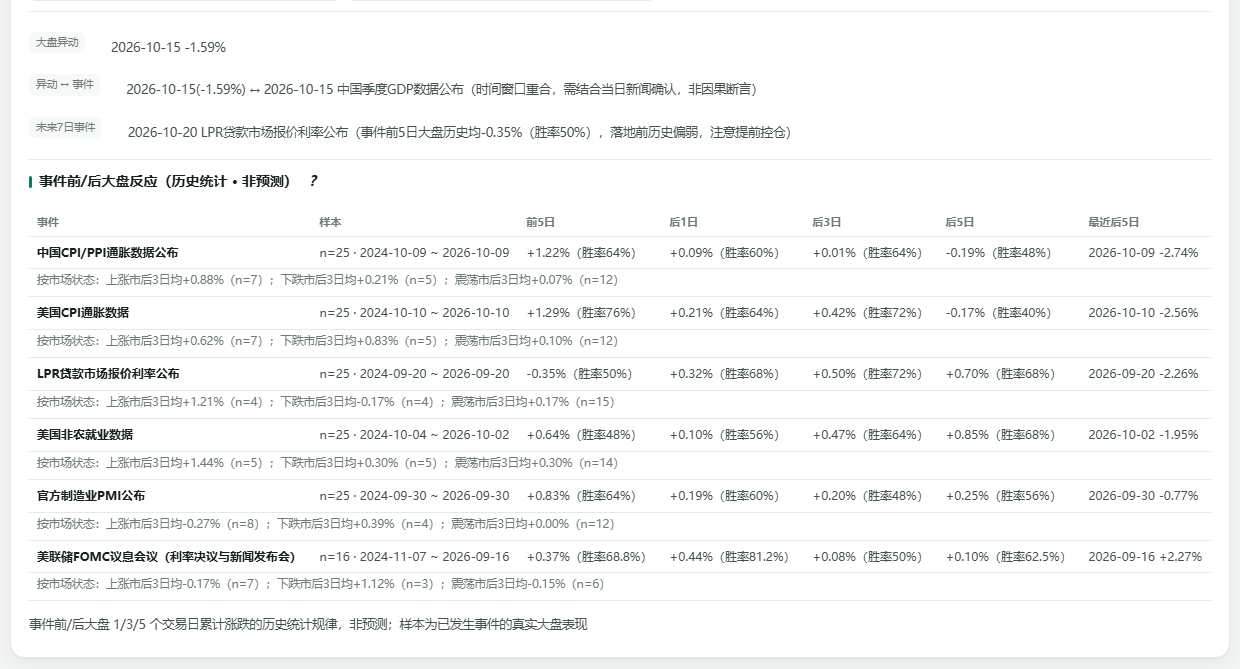Click the 后5日 column header

[960, 222]
